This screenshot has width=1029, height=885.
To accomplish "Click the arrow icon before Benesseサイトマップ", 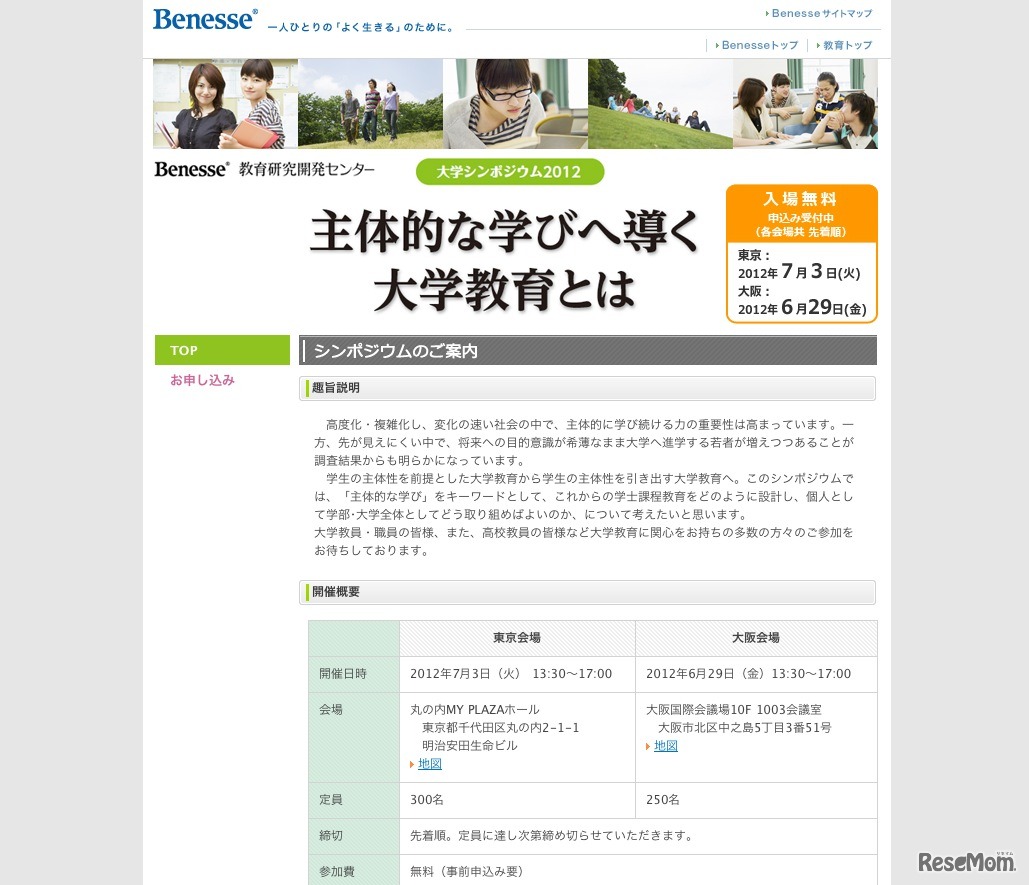I will coord(766,14).
